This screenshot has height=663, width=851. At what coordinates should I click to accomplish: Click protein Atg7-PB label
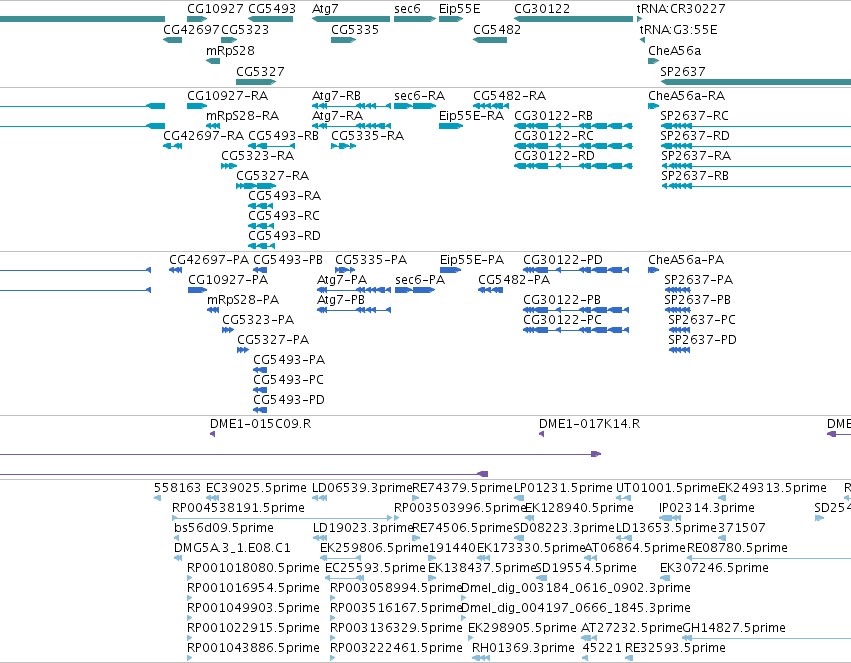pos(340,301)
